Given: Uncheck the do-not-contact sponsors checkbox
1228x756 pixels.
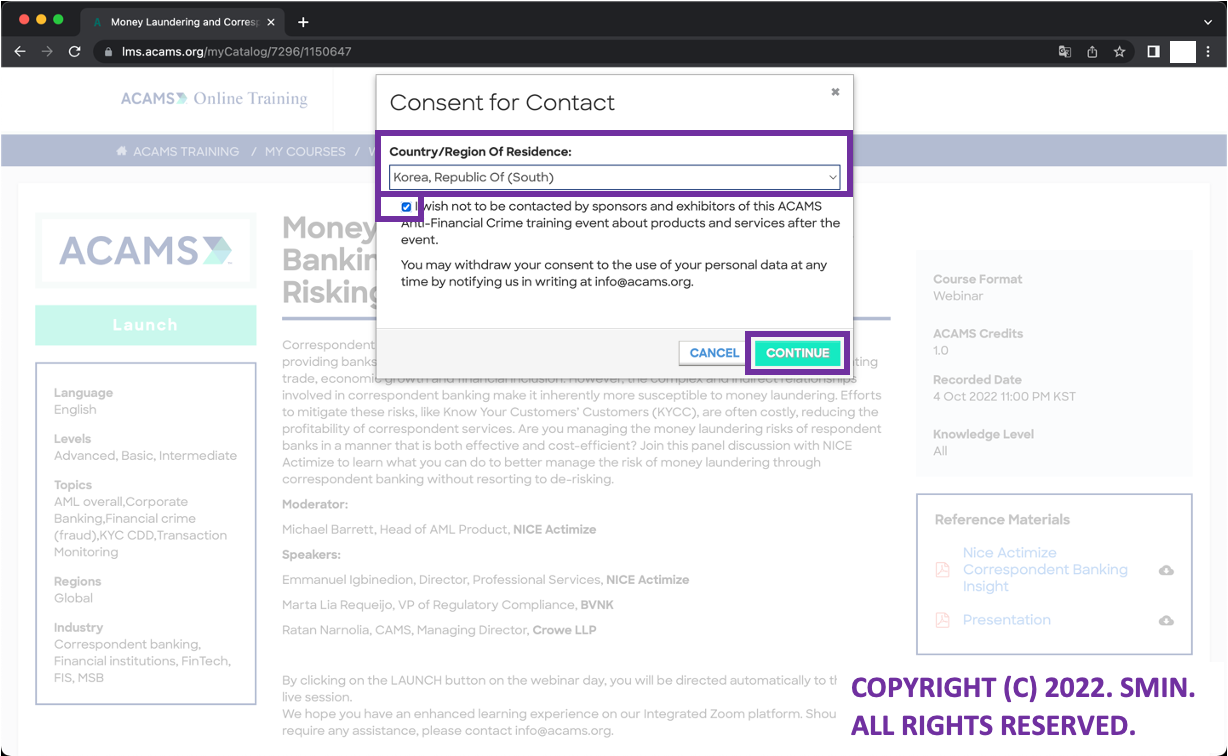Looking at the screenshot, I should pos(406,207).
